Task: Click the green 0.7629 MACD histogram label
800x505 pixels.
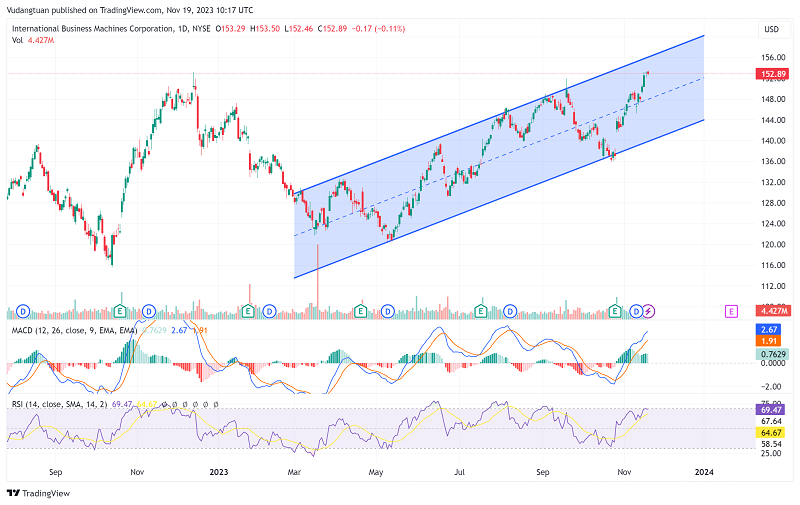Action: (771, 355)
